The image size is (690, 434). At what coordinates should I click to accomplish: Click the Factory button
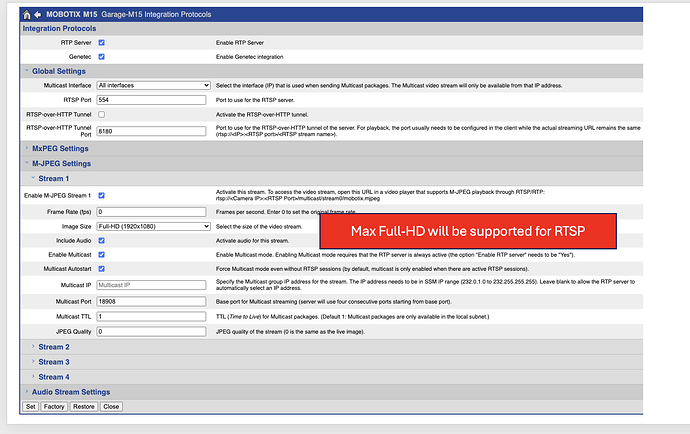[54, 407]
